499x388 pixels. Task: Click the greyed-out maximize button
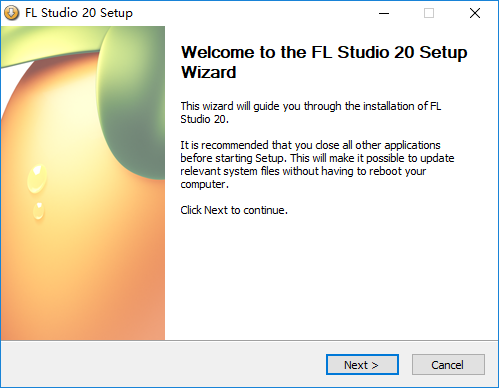tap(429, 13)
